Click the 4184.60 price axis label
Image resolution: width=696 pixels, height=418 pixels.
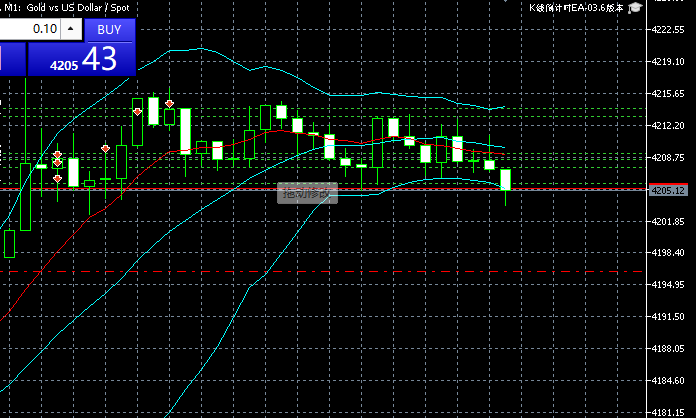[x=668, y=380]
